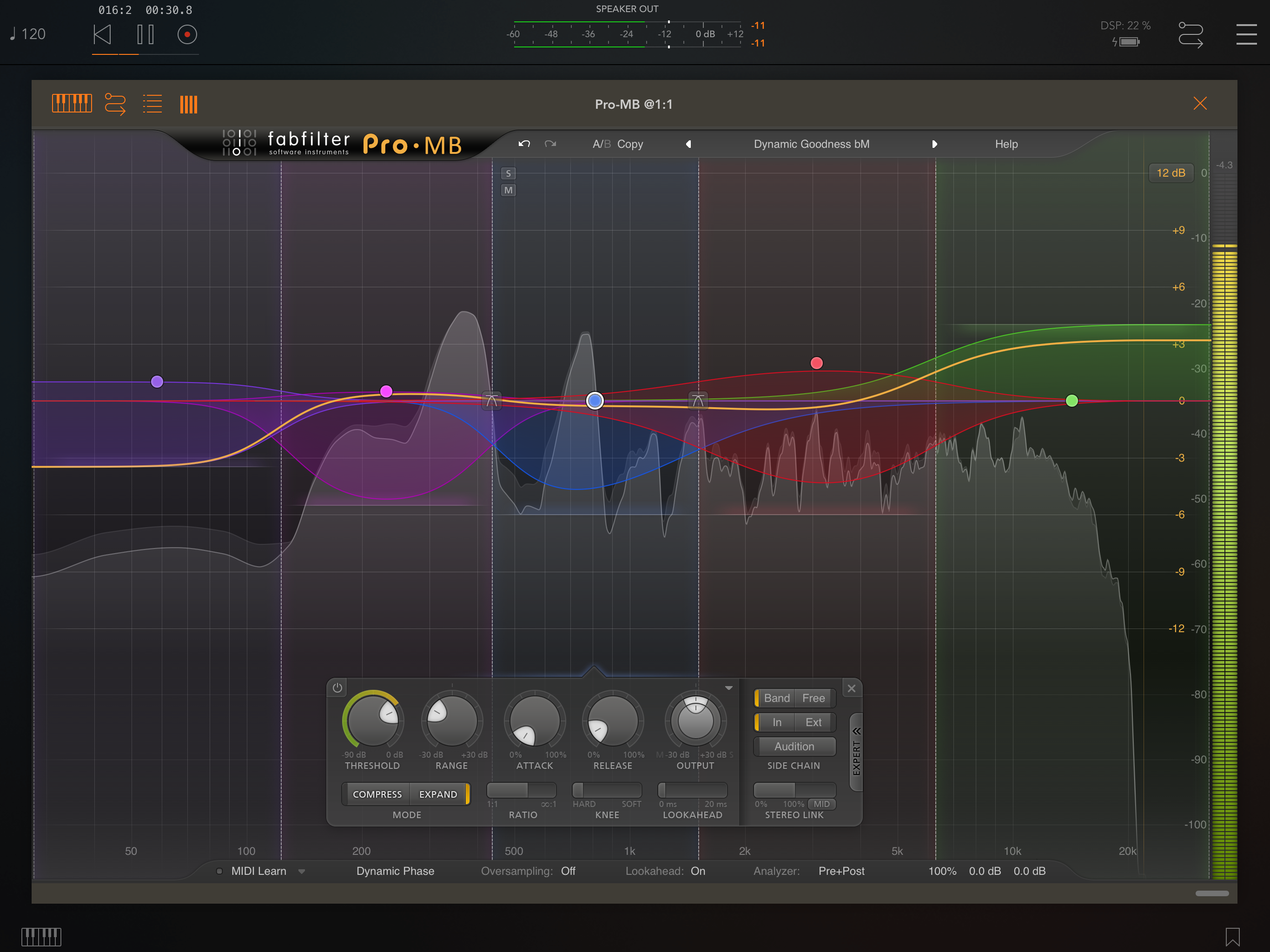Open the Analyzer Pre+Post menu
The image size is (1270, 952).
click(x=842, y=871)
